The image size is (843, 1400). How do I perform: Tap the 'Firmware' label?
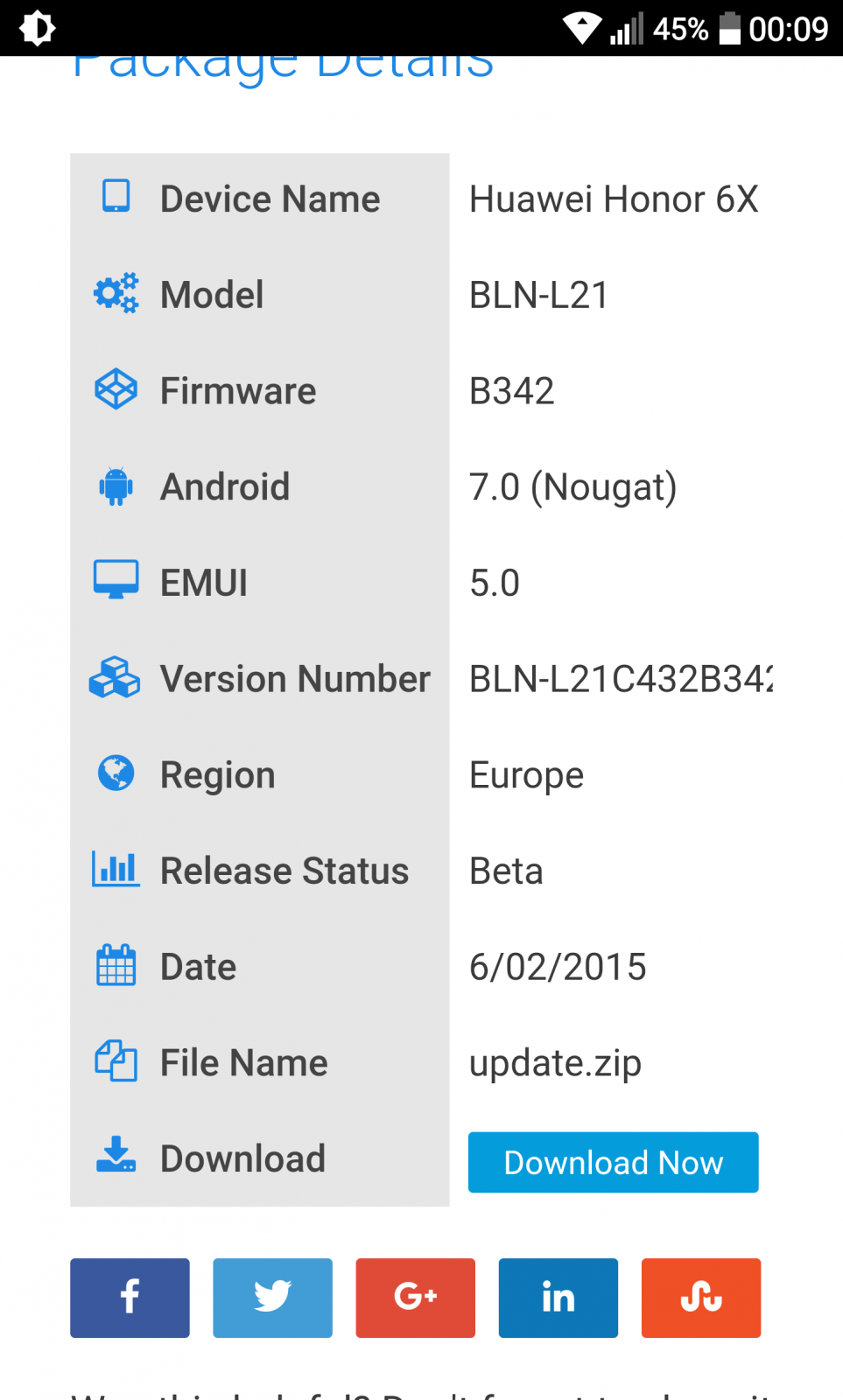tap(238, 391)
